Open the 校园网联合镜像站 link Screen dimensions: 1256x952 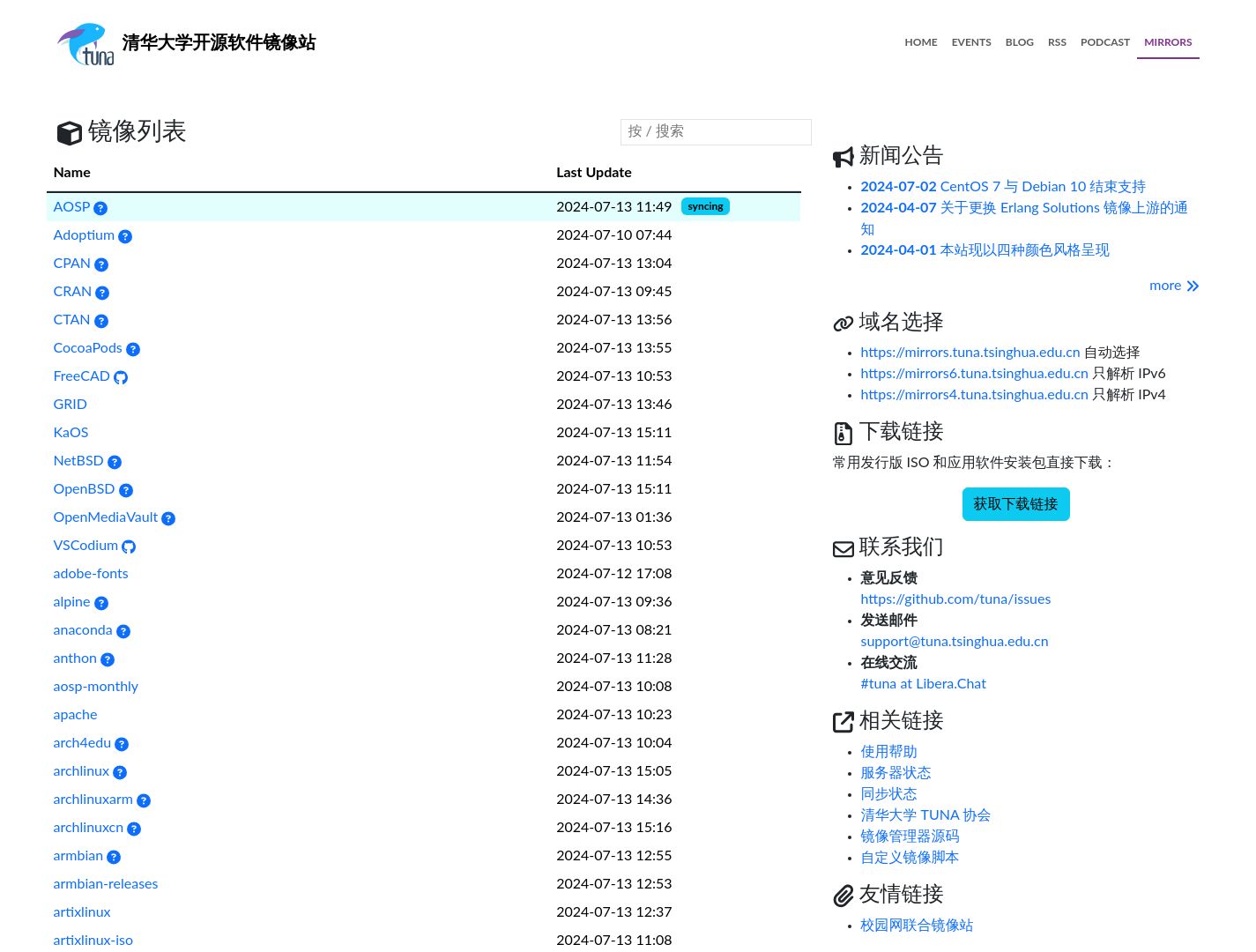(x=917, y=926)
